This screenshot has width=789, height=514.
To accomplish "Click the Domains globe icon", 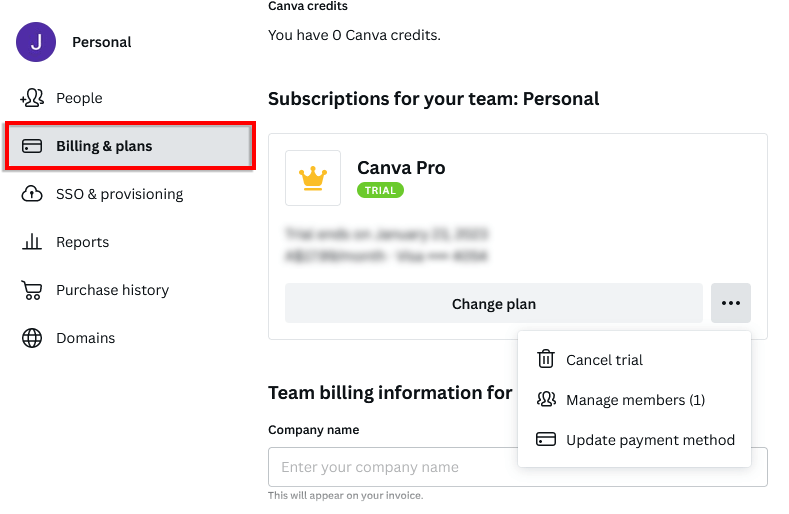I will [32, 338].
